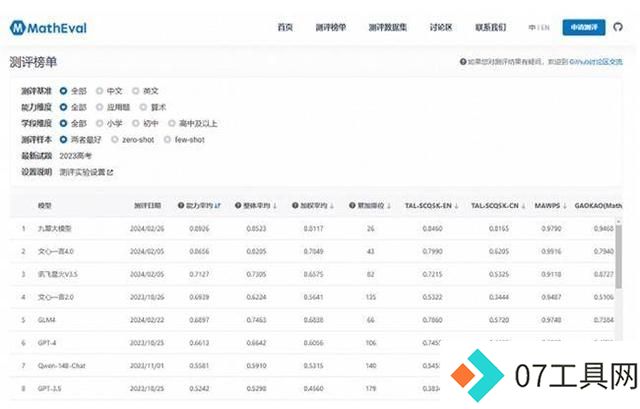Select 全部 in the 学段维度 row

pyautogui.click(x=63, y=123)
